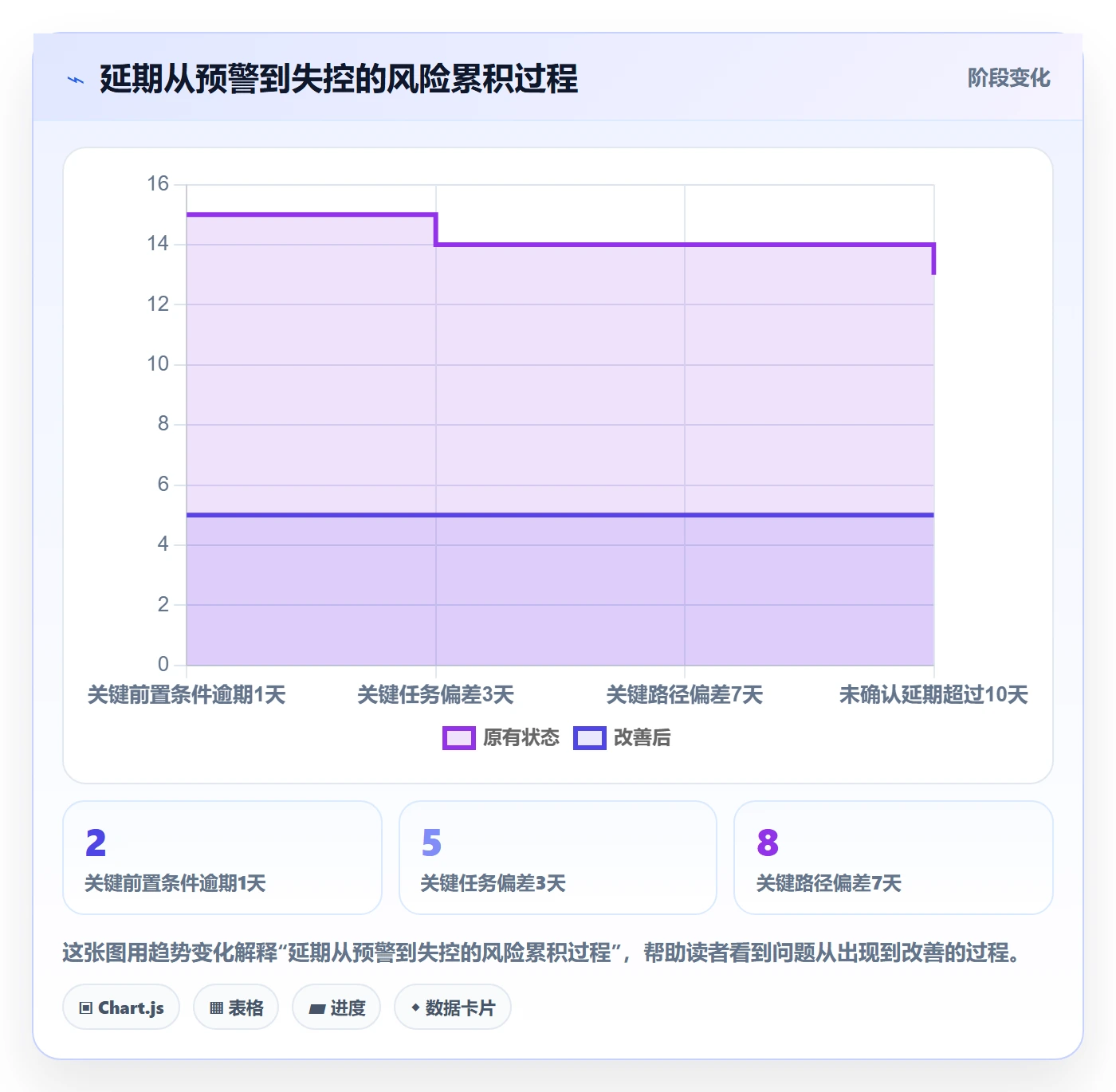Select the 数据卡片 tag
Image resolution: width=1116 pixels, height=1092 pixels.
tap(453, 1008)
